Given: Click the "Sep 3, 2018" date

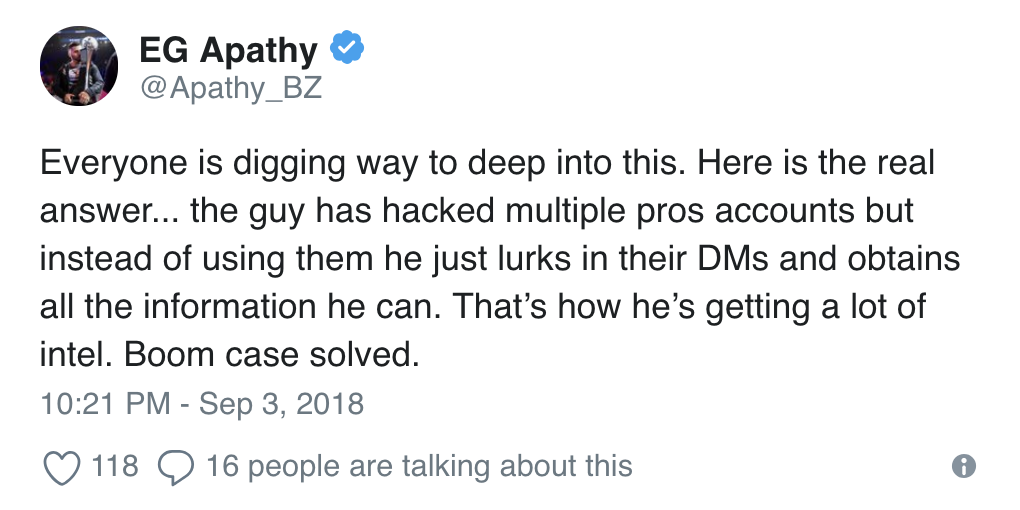Looking at the screenshot, I should pos(281,404).
